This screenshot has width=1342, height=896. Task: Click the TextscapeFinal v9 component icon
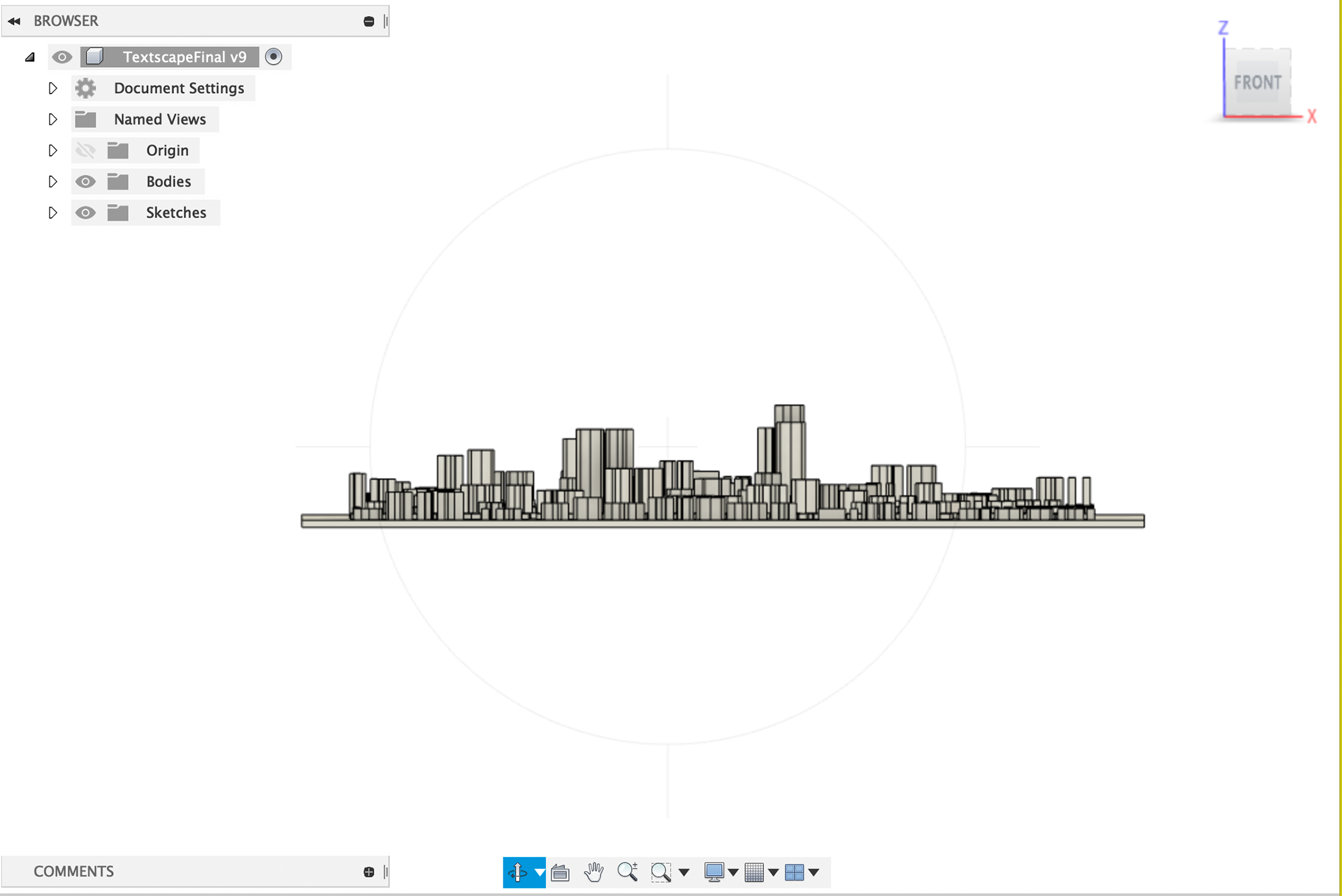coord(95,57)
